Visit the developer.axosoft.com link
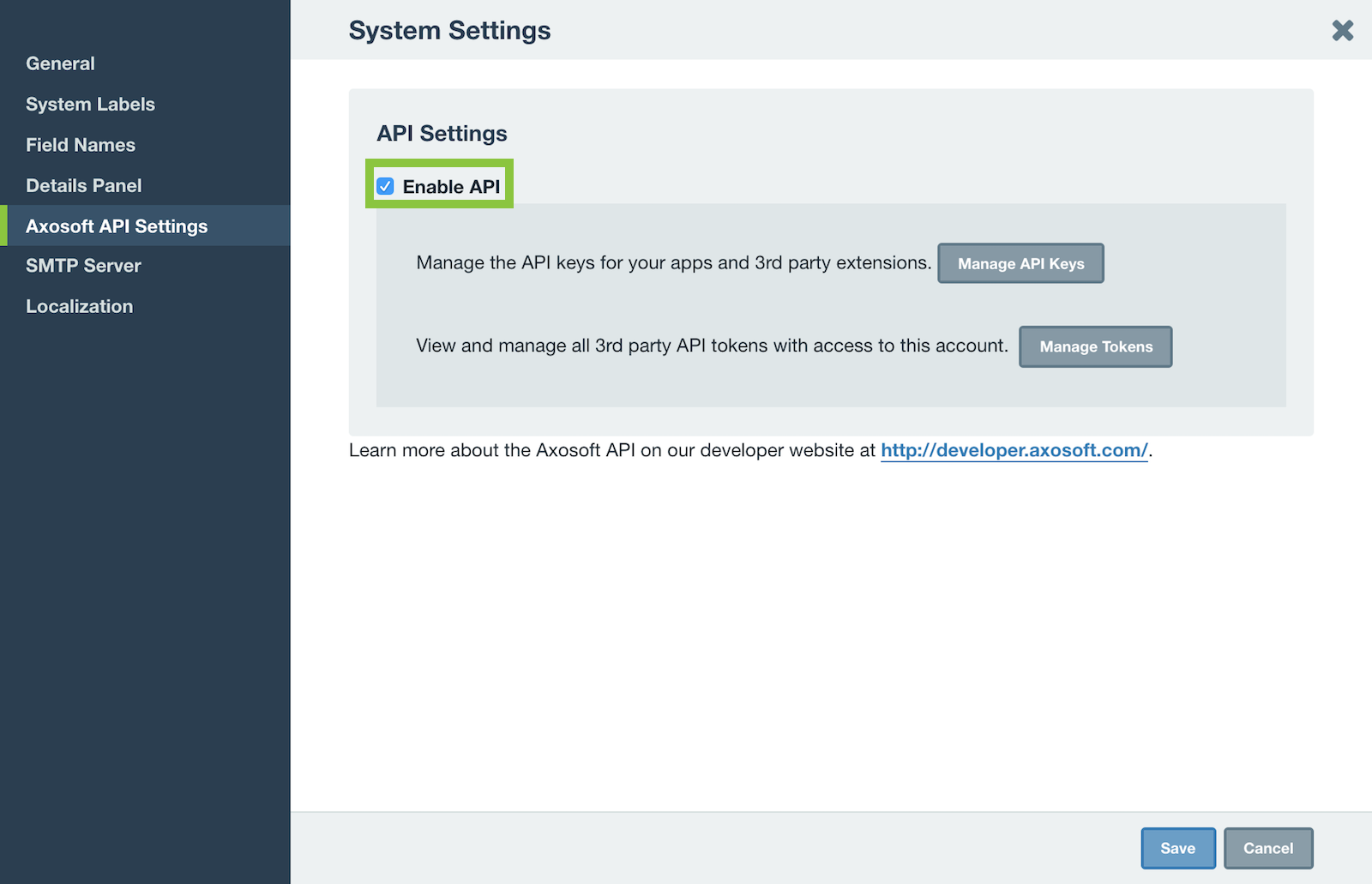 pyautogui.click(x=1014, y=450)
